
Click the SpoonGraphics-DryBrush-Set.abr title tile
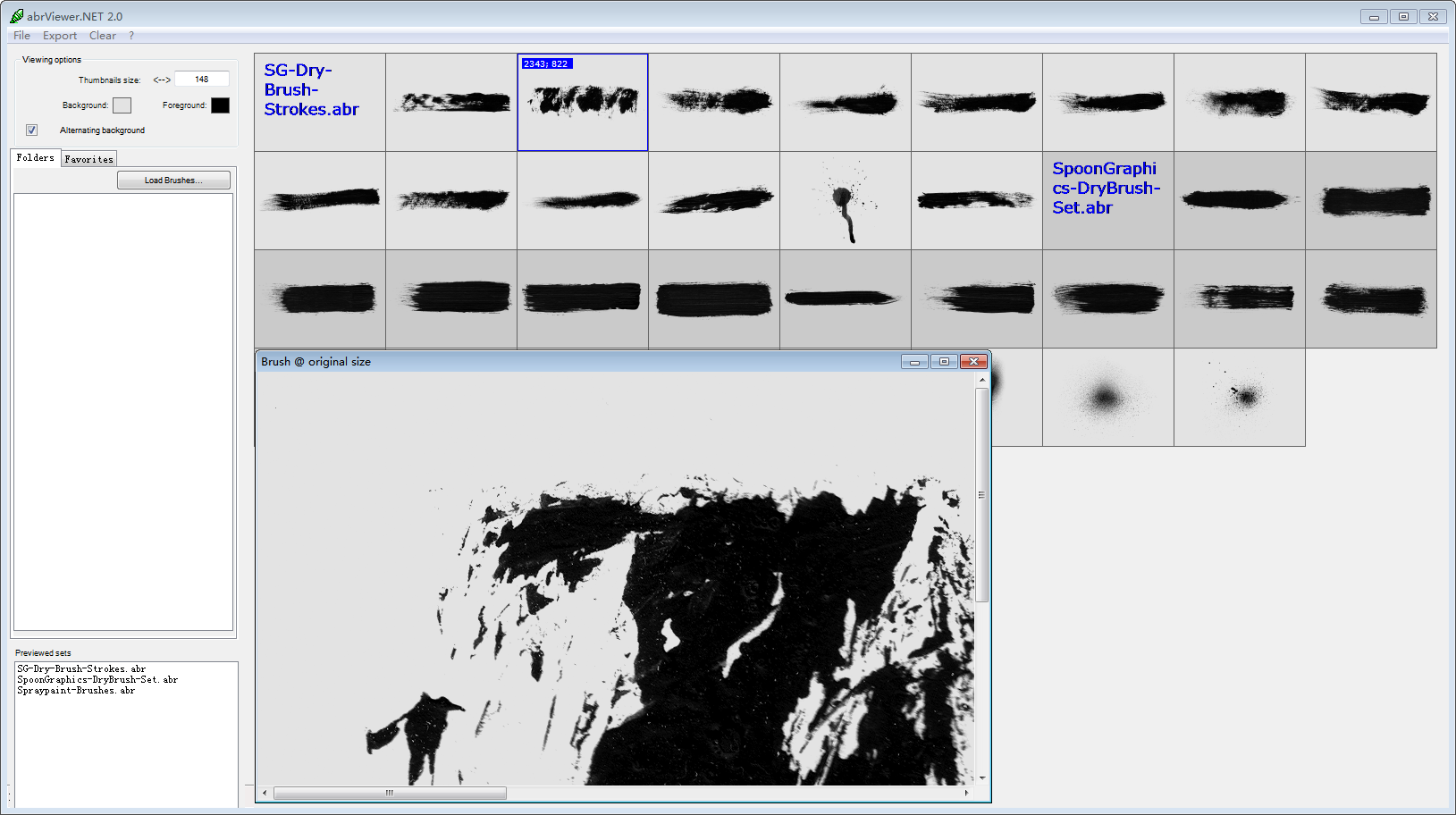click(x=1107, y=200)
